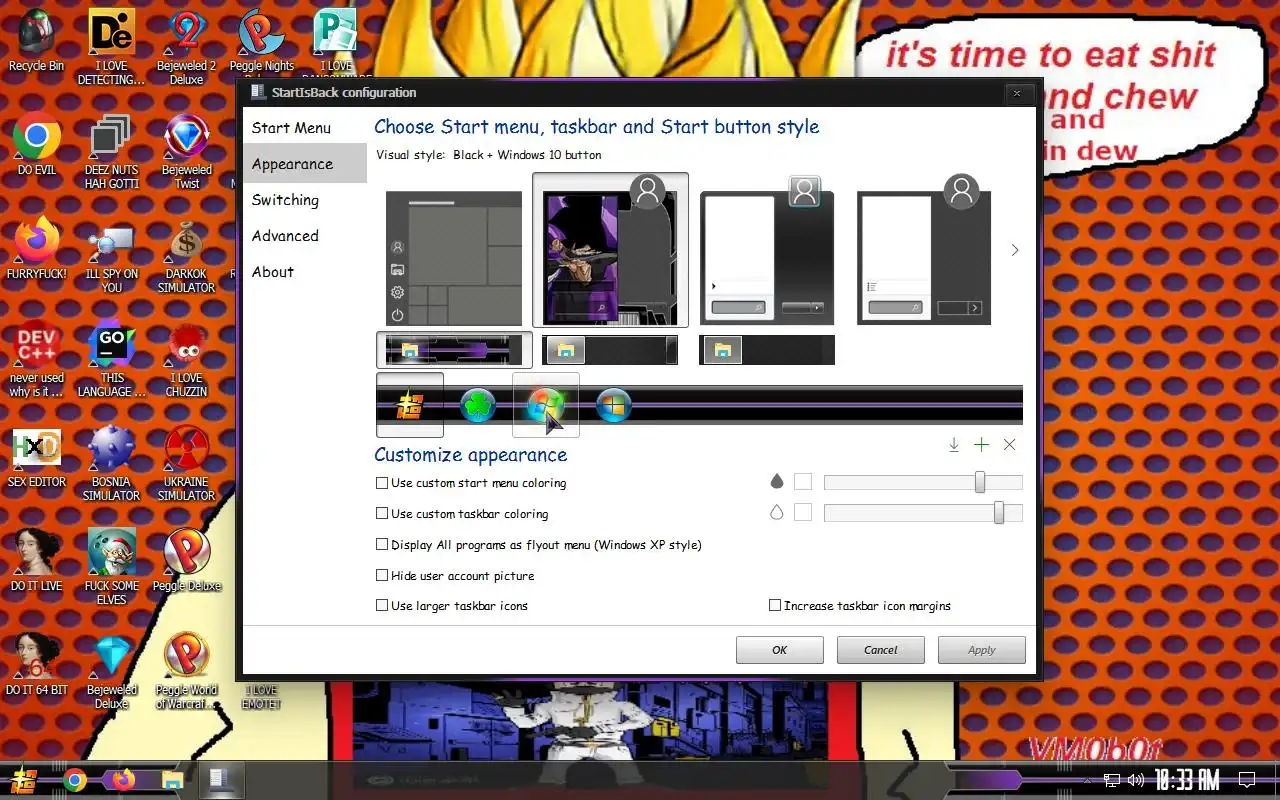Open DO IT 64 BIT desktop shortcut
Viewport: 1280px width, 800px height.
pyautogui.click(x=37, y=665)
